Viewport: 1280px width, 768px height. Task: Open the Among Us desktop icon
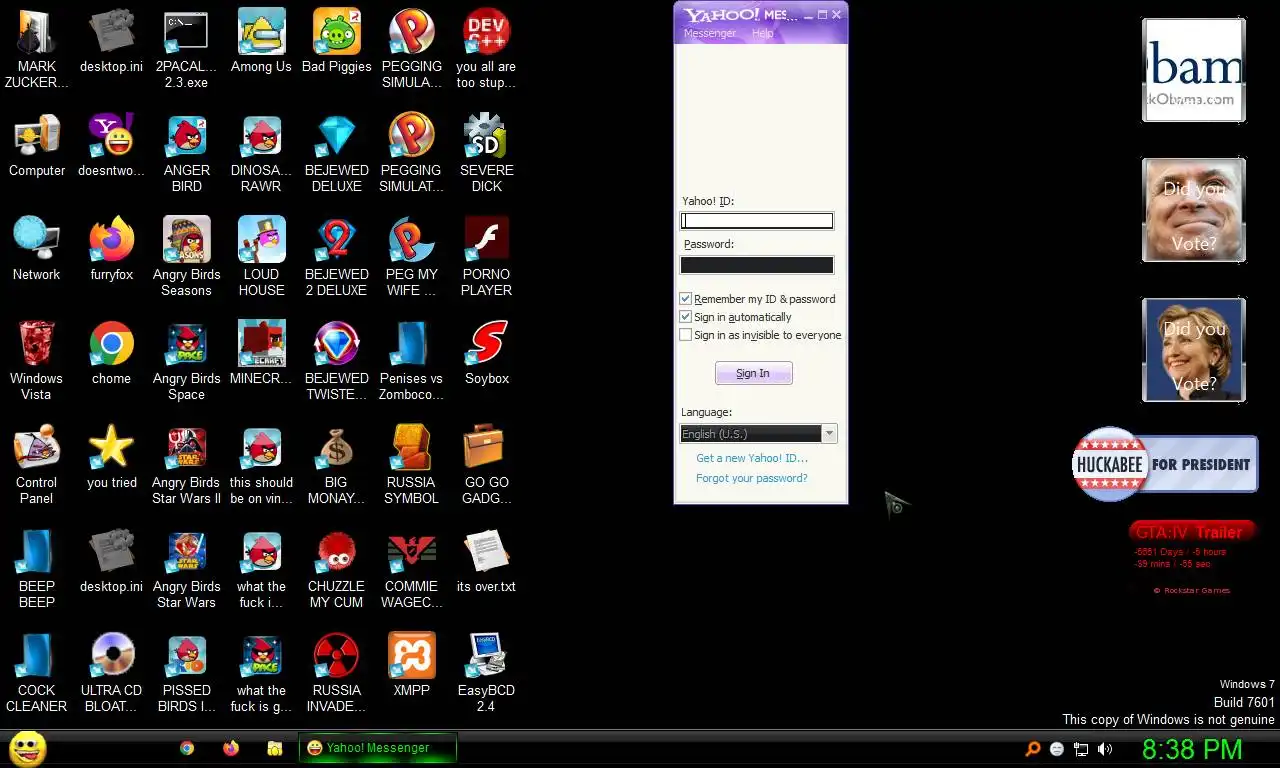pos(261,32)
